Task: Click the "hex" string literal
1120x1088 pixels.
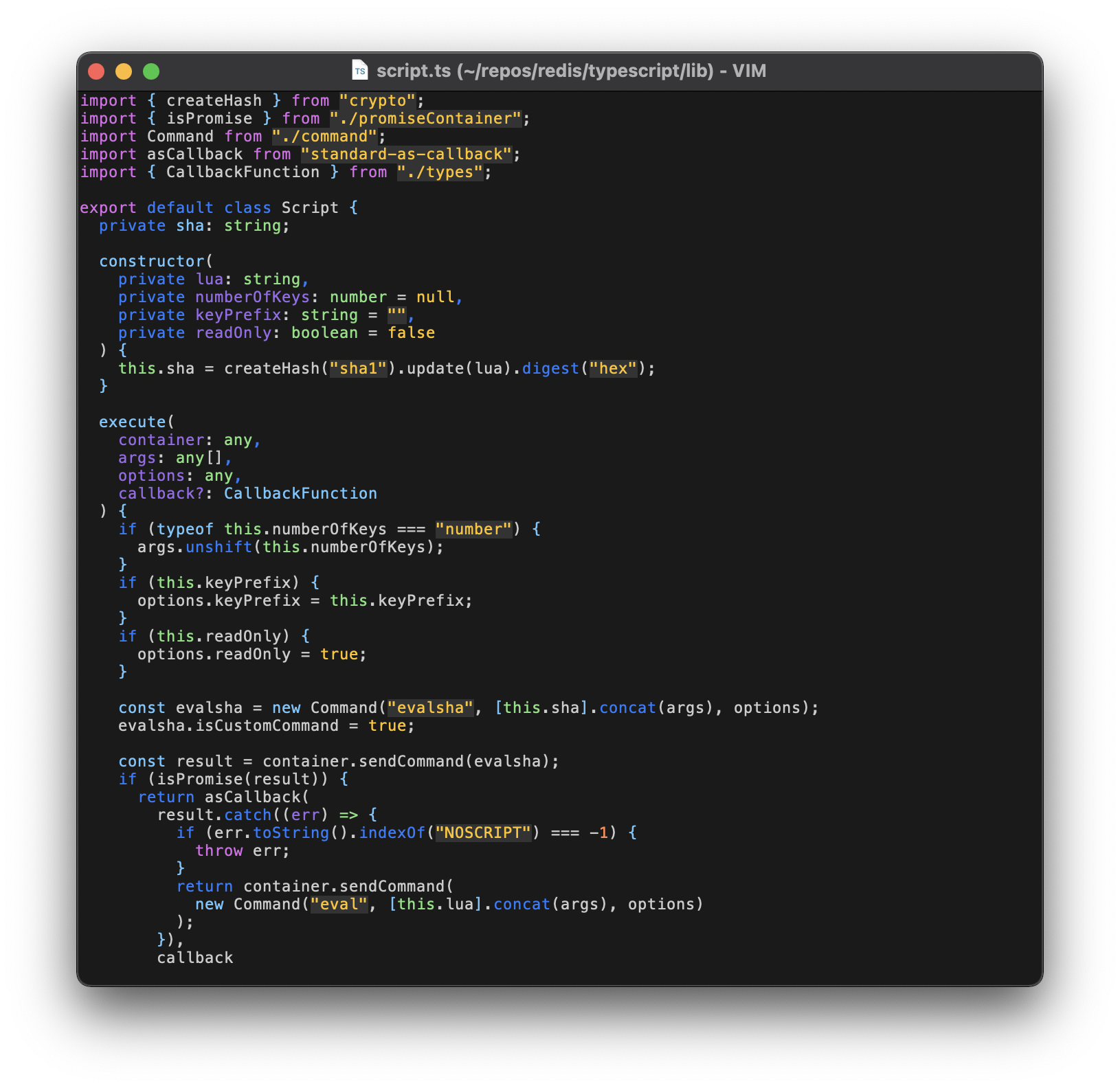Action: [613, 369]
